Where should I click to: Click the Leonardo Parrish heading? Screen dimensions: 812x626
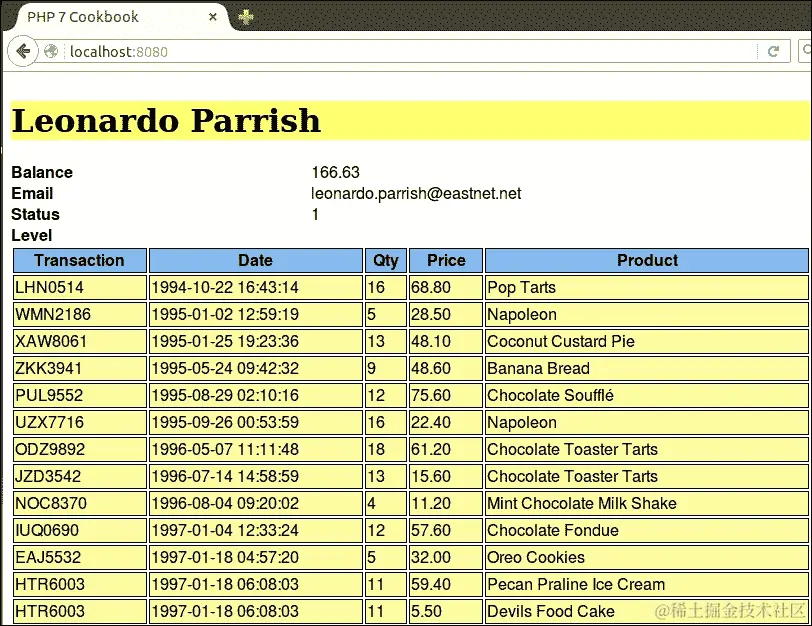(166, 121)
